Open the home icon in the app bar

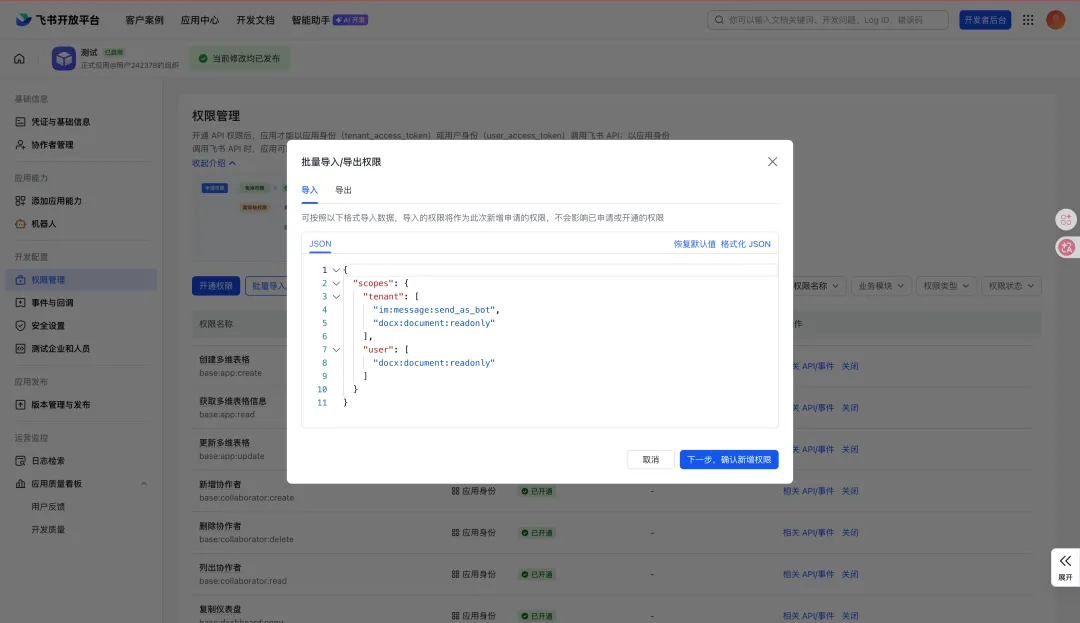[19, 59]
